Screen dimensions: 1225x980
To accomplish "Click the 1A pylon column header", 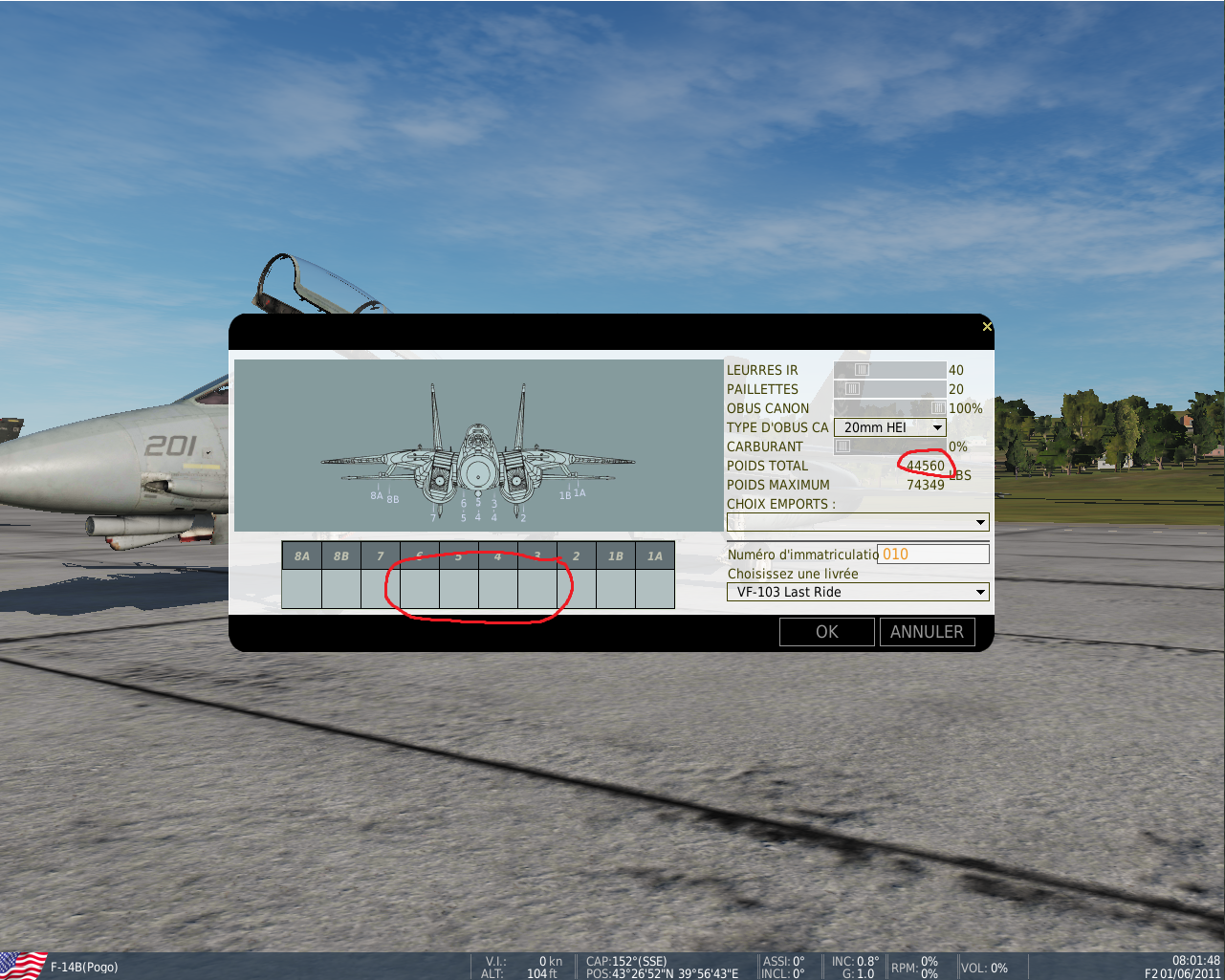I will click(x=654, y=555).
